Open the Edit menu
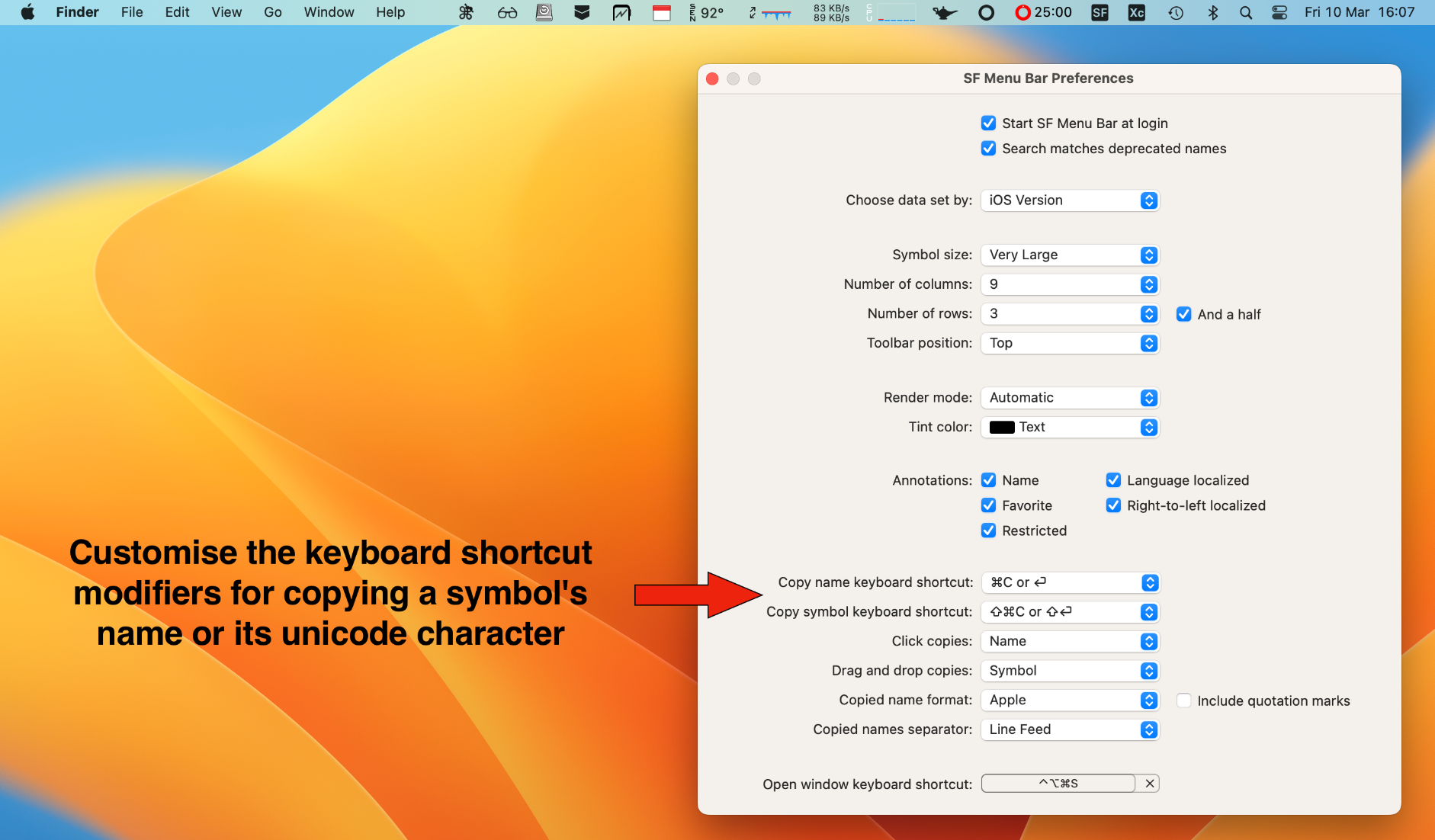This screenshot has width=1435, height=840. click(177, 12)
